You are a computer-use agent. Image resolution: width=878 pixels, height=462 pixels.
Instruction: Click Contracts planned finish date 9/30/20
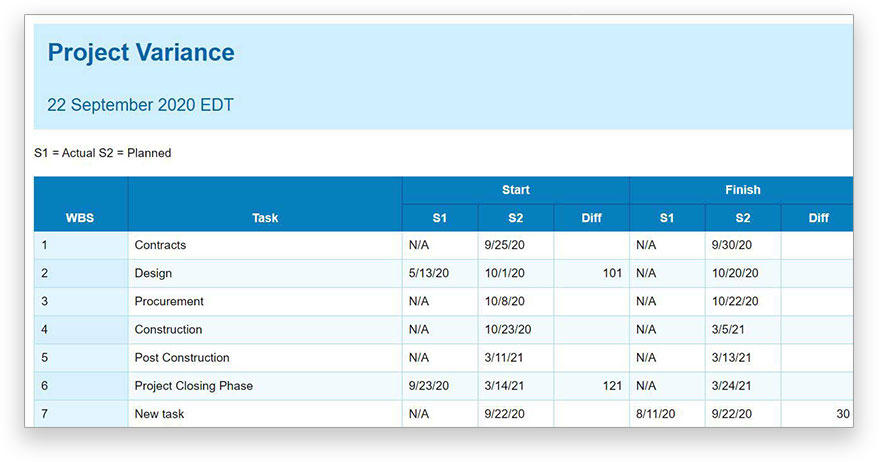click(x=732, y=245)
